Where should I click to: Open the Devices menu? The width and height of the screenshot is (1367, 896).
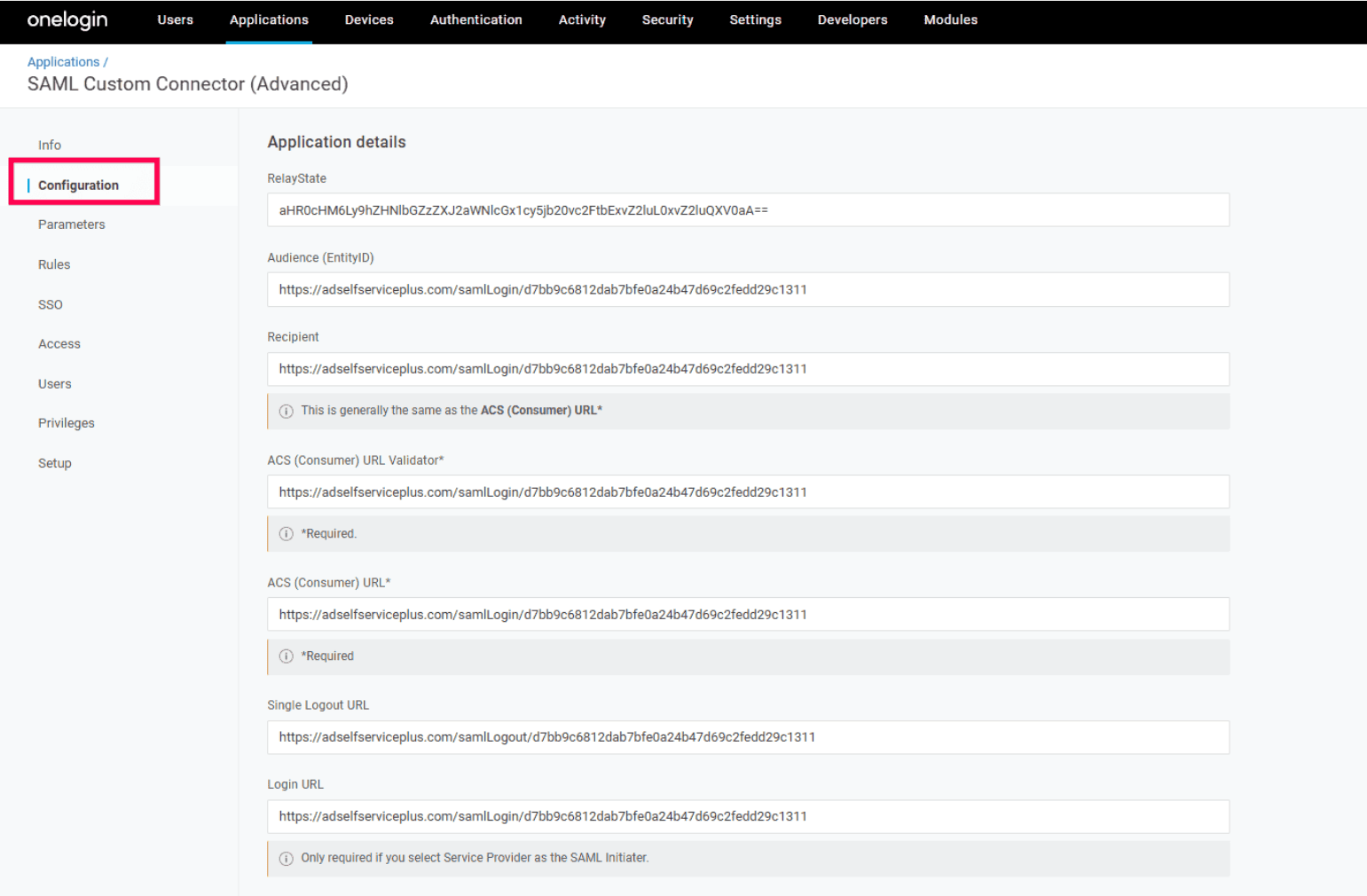369,20
